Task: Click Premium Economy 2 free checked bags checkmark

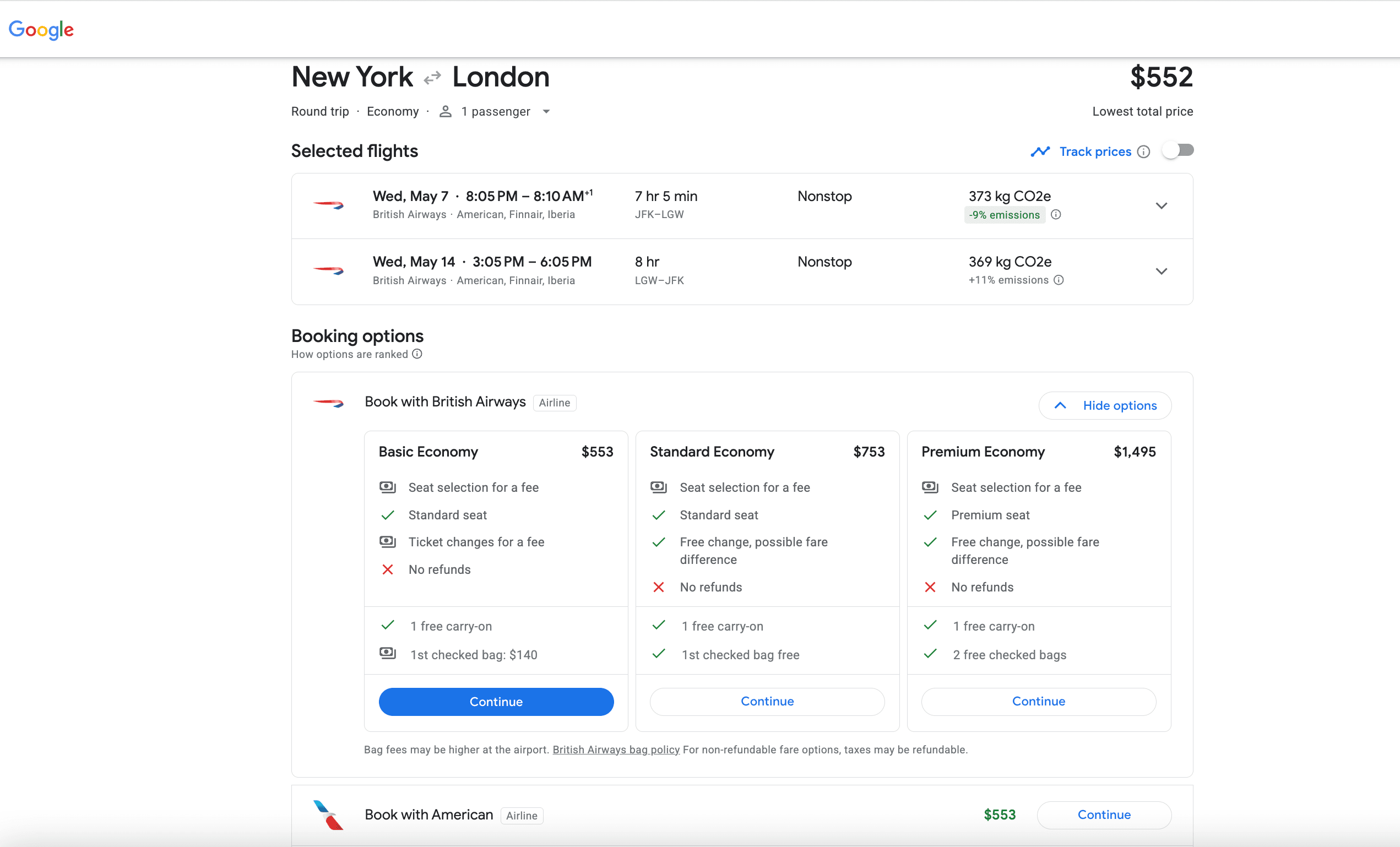Action: (x=930, y=654)
